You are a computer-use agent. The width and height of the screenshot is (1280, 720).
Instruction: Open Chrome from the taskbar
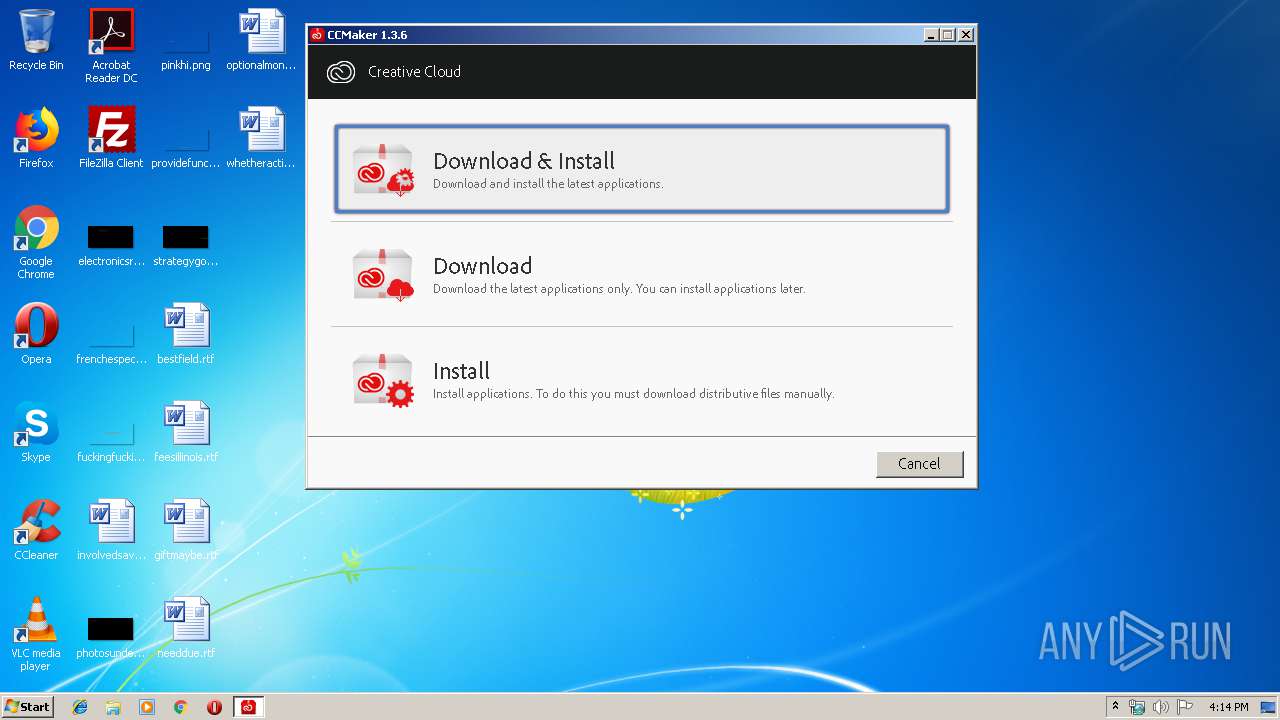tap(180, 707)
